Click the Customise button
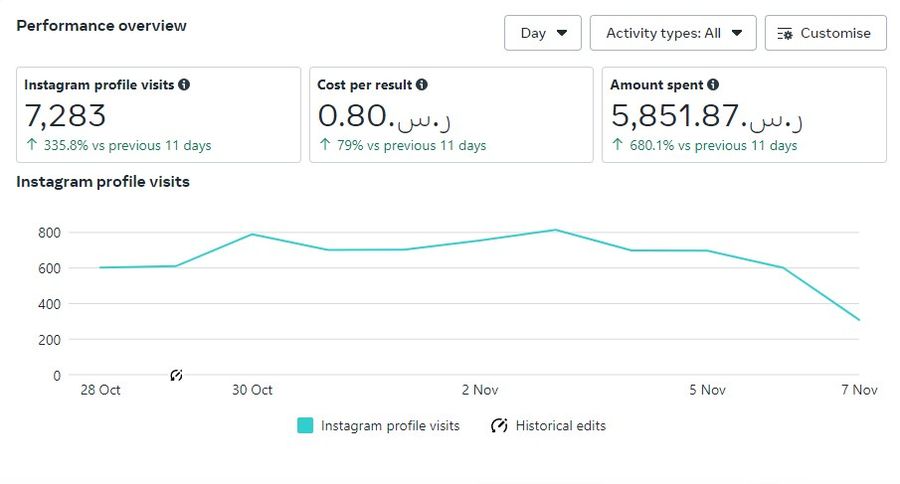This screenshot has width=900, height=484. point(825,33)
